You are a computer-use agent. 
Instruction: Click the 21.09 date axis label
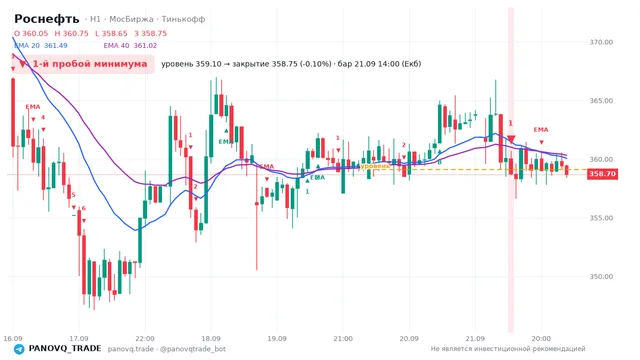coord(475,339)
